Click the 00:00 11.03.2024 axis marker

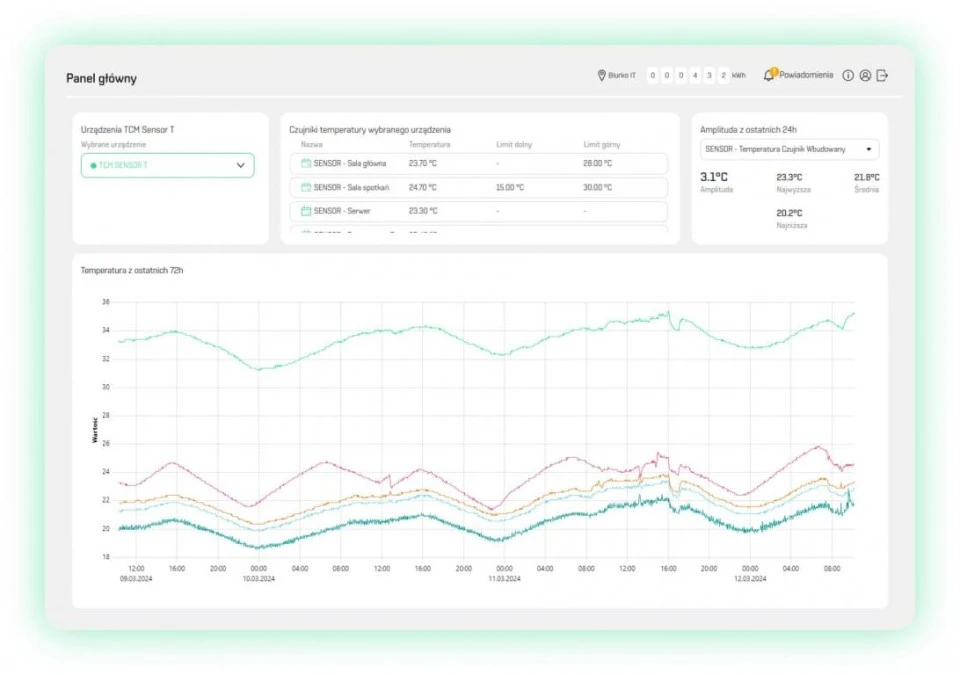pos(504,573)
